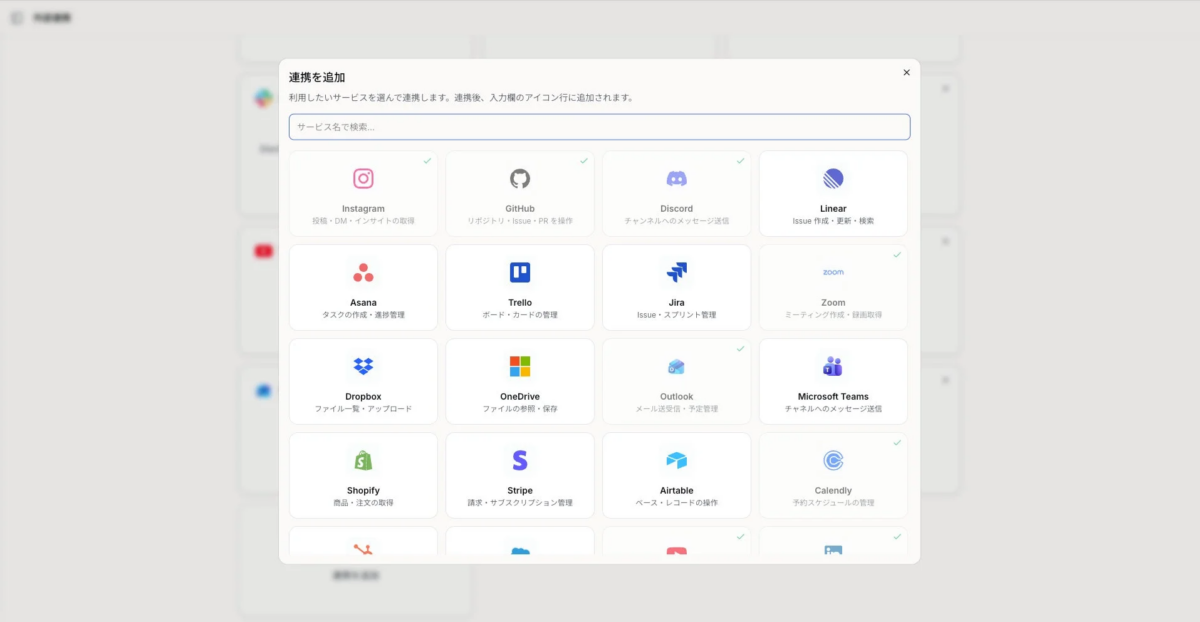Click the connected checkmark on Zoom card
The image size is (1200, 622).
(x=897, y=254)
